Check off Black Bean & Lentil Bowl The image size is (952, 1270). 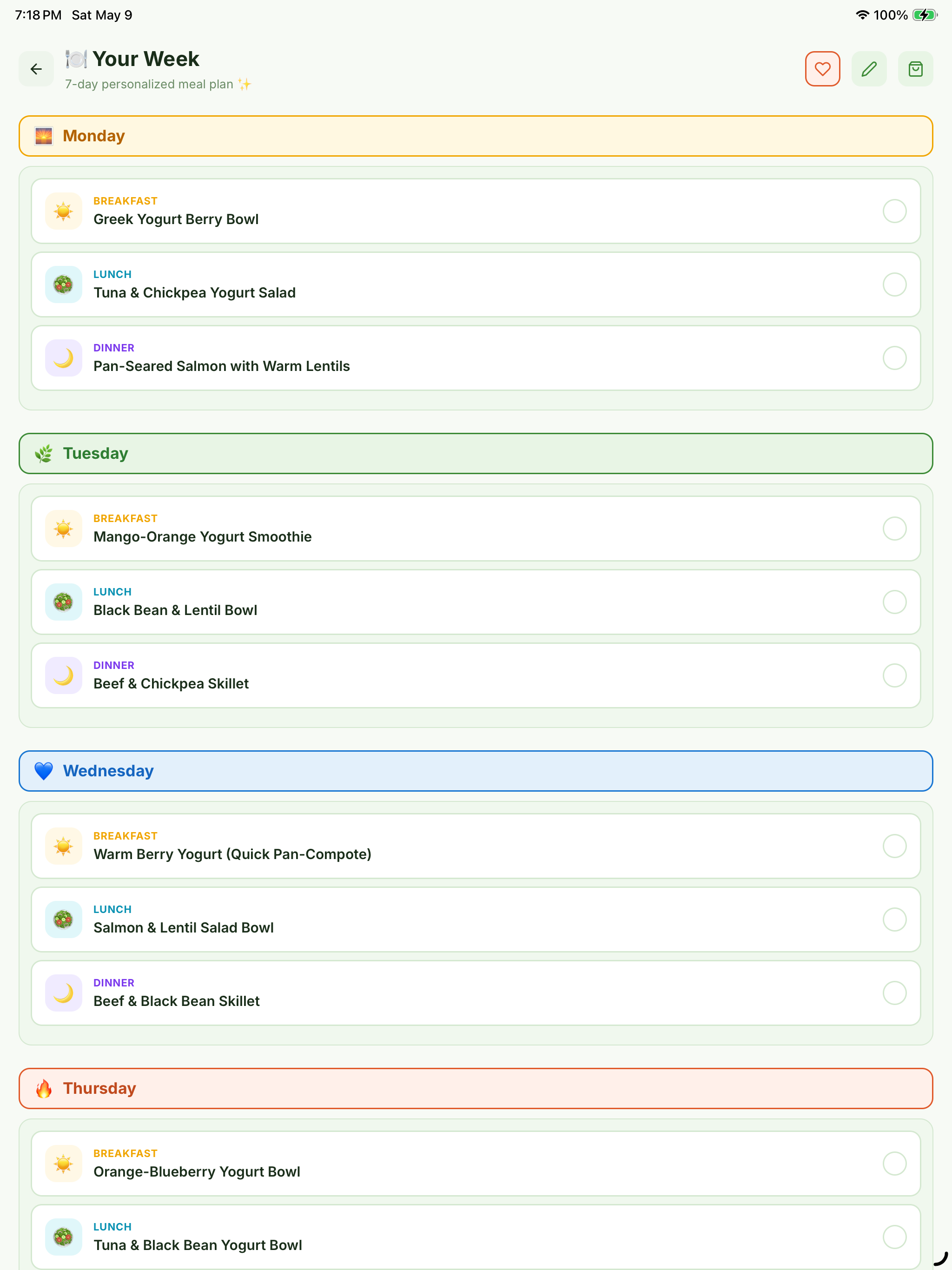click(x=894, y=602)
